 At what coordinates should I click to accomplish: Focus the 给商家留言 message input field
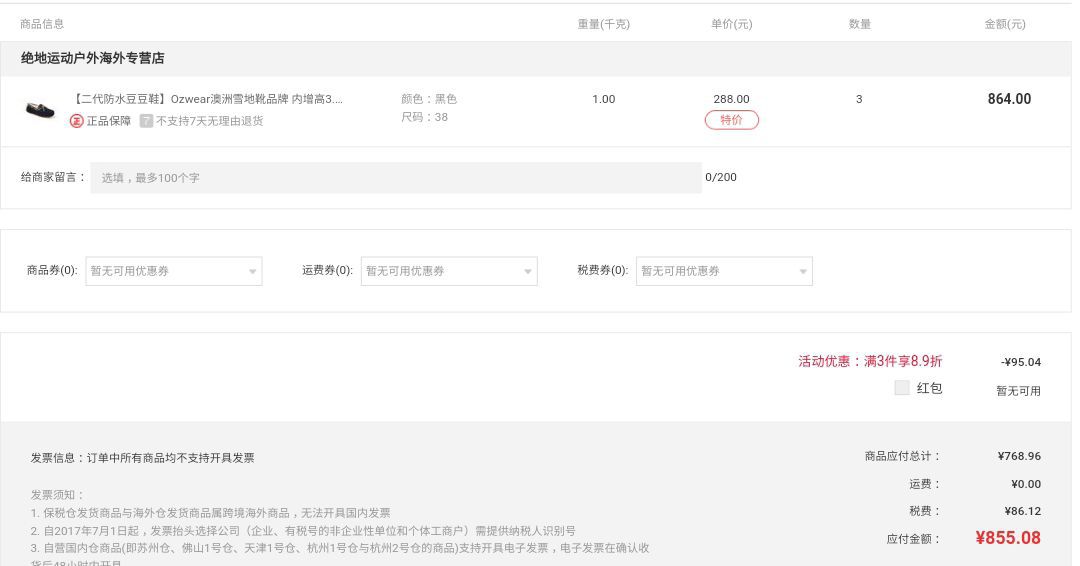[396, 178]
